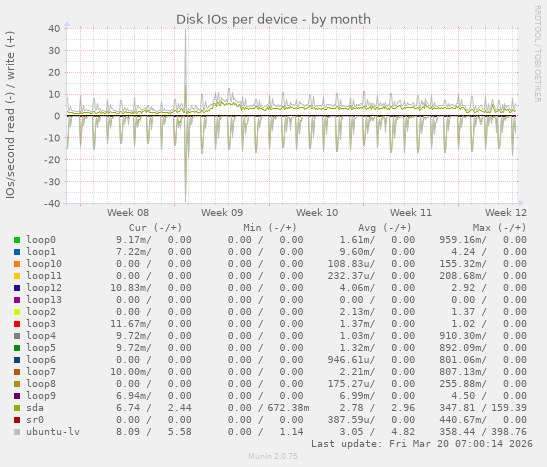Click the y-axis label IOs/second read/write
The width and height of the screenshot is (547, 467).
(x=10, y=115)
